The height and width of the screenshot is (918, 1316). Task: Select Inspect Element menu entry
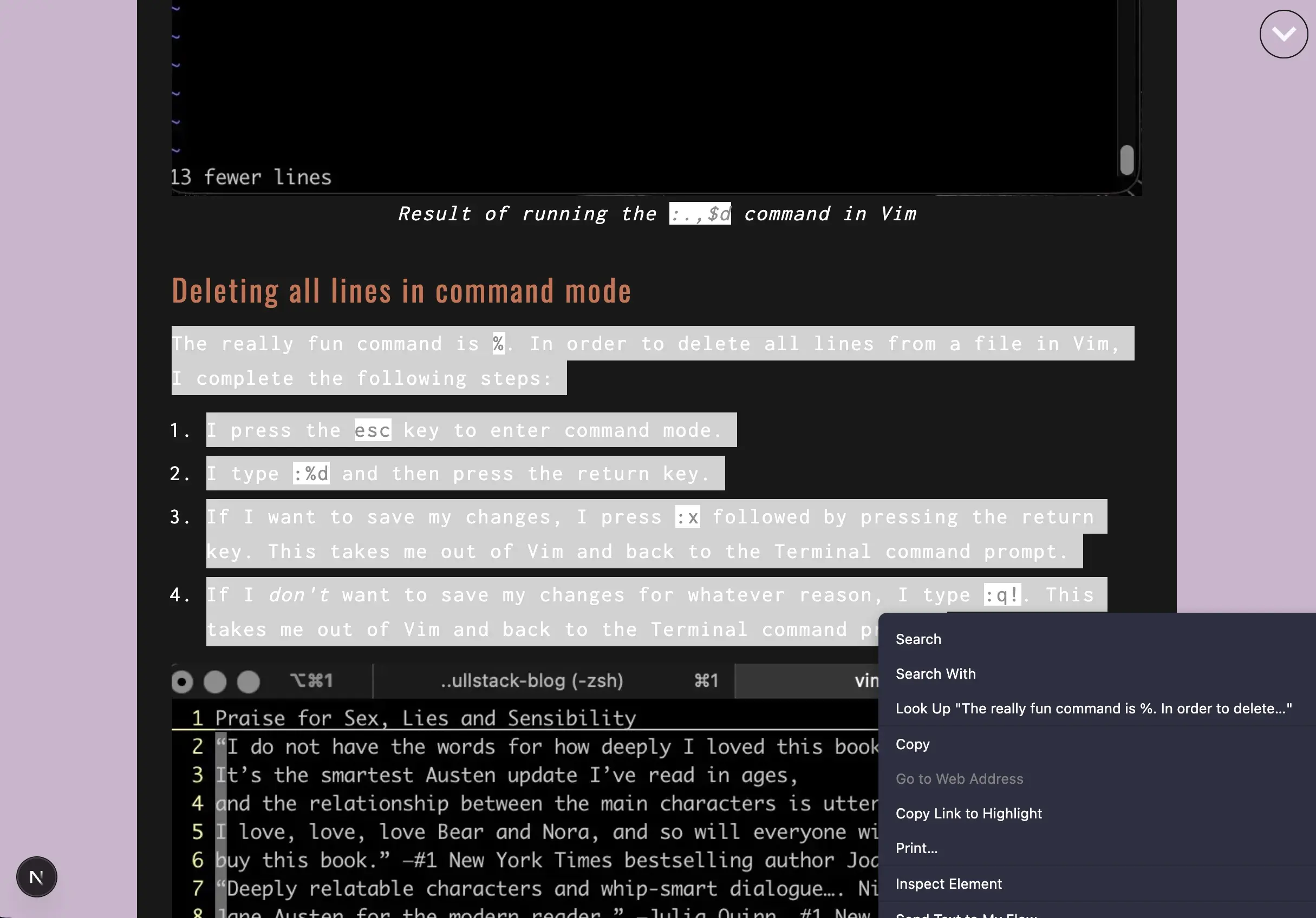point(948,883)
